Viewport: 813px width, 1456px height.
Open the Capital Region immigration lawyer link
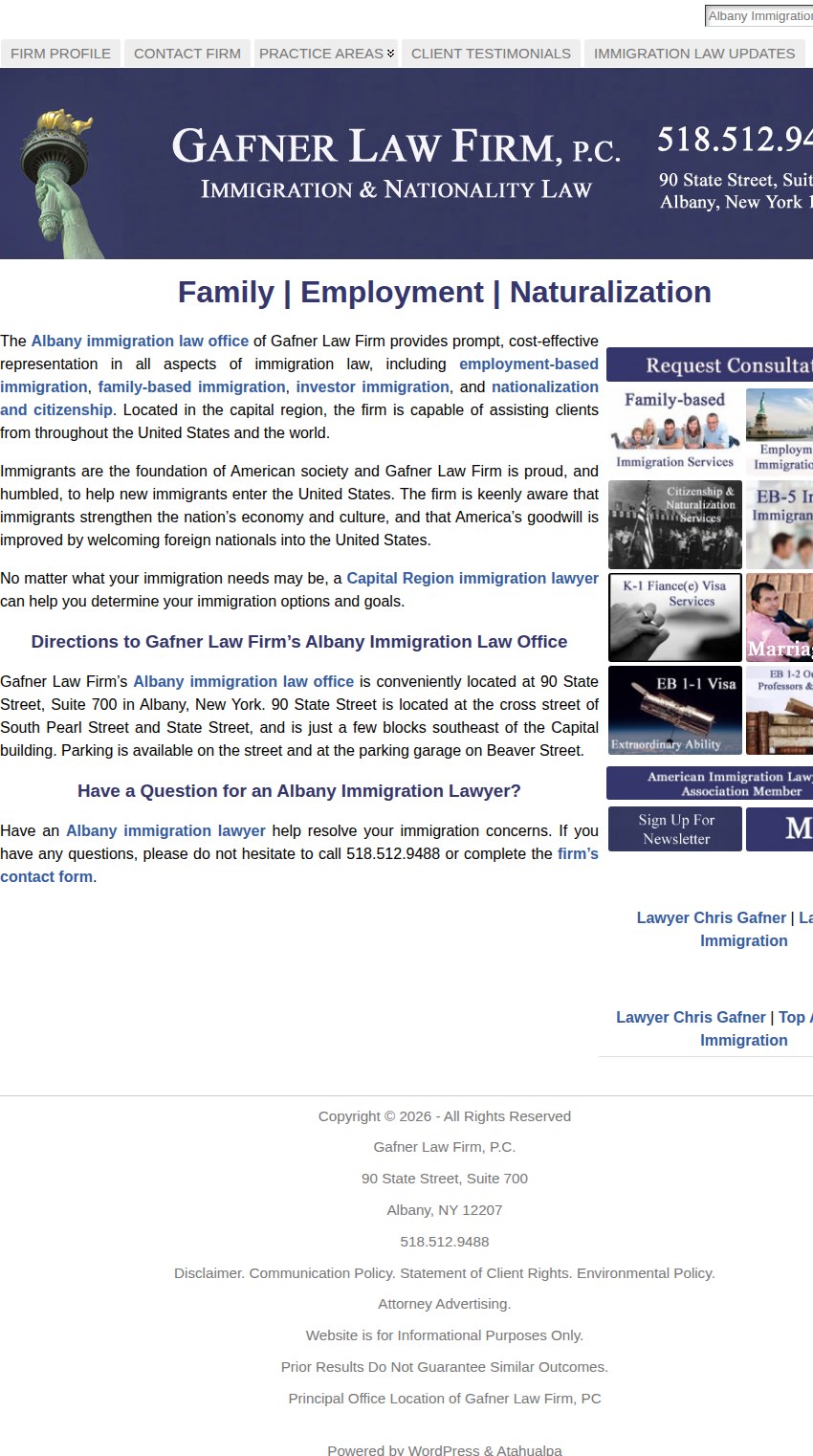(472, 578)
